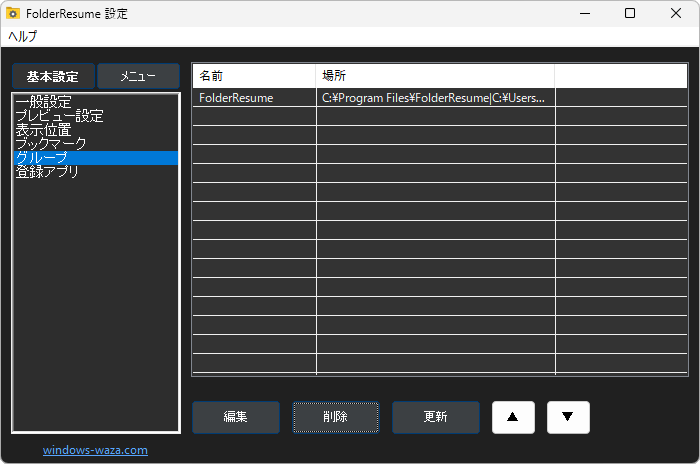Select 登録アプリ in the settings list
Image resolution: width=700 pixels, height=464 pixels.
point(96,171)
